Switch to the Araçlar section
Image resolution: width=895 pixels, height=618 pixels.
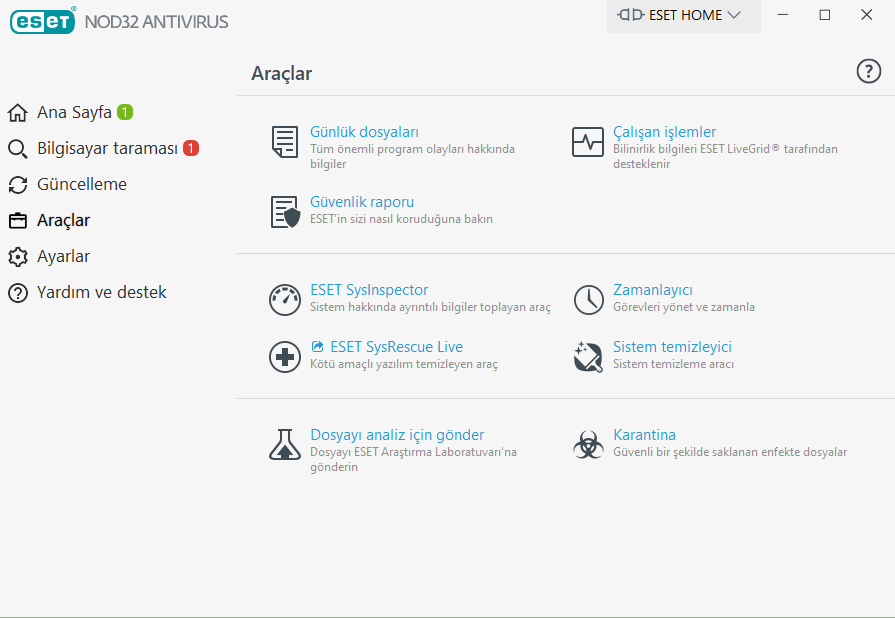[63, 220]
